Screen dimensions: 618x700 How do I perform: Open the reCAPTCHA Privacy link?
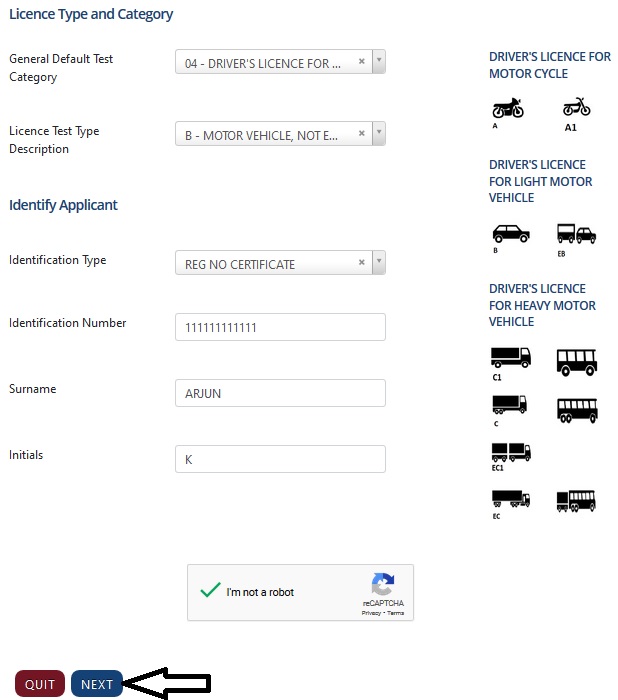click(371, 613)
